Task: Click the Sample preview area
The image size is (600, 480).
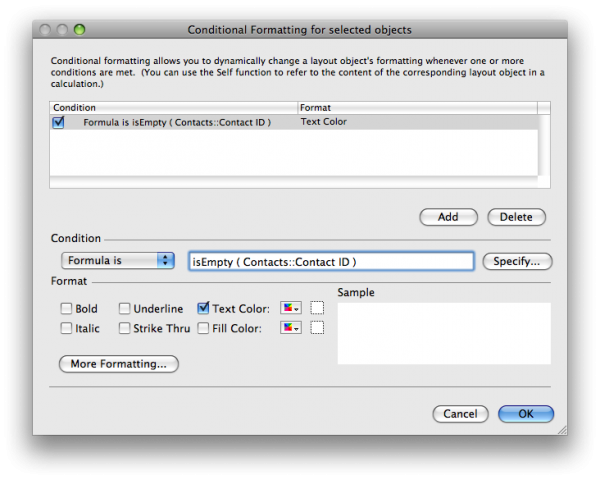Action: coord(444,333)
